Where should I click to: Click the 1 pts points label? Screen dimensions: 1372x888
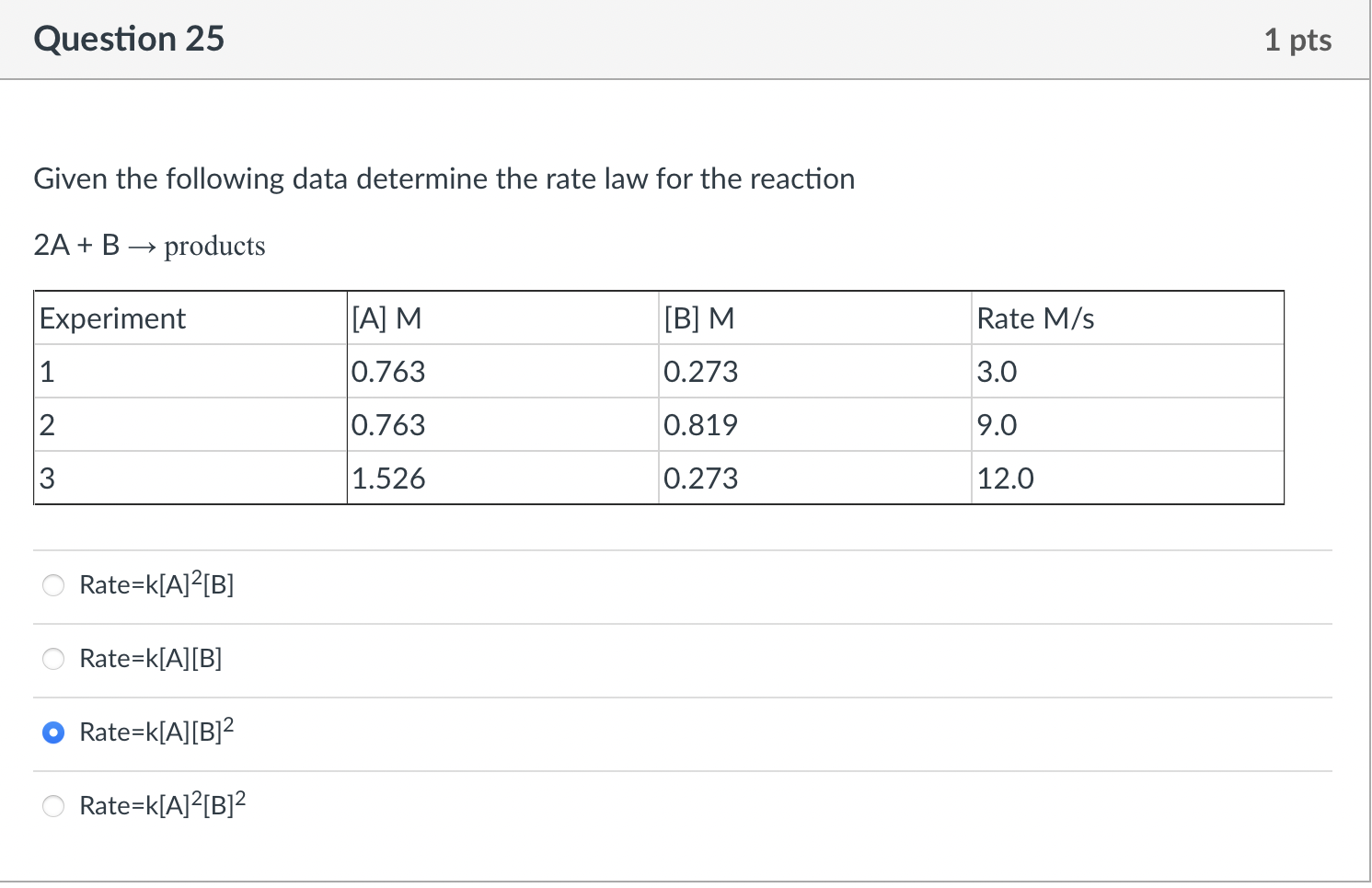(x=1297, y=40)
